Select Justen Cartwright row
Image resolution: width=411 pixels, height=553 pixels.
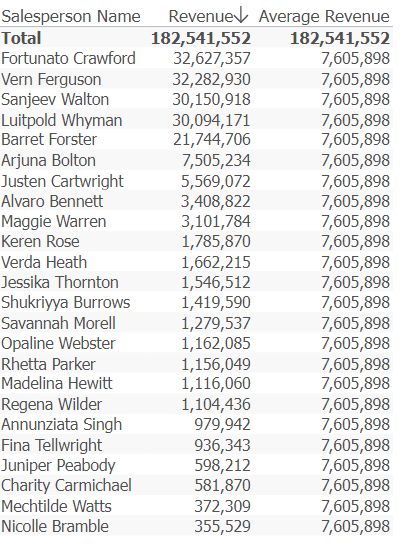196,181
